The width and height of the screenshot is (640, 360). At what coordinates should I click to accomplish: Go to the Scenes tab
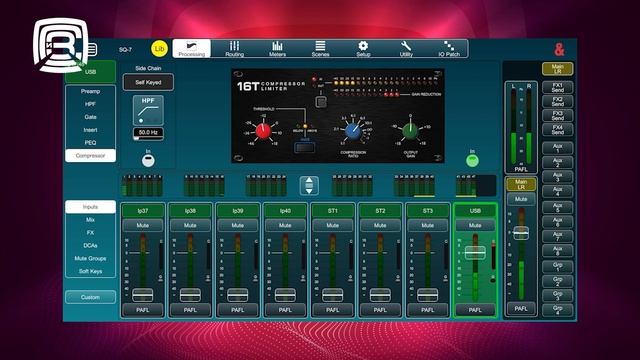[320, 49]
